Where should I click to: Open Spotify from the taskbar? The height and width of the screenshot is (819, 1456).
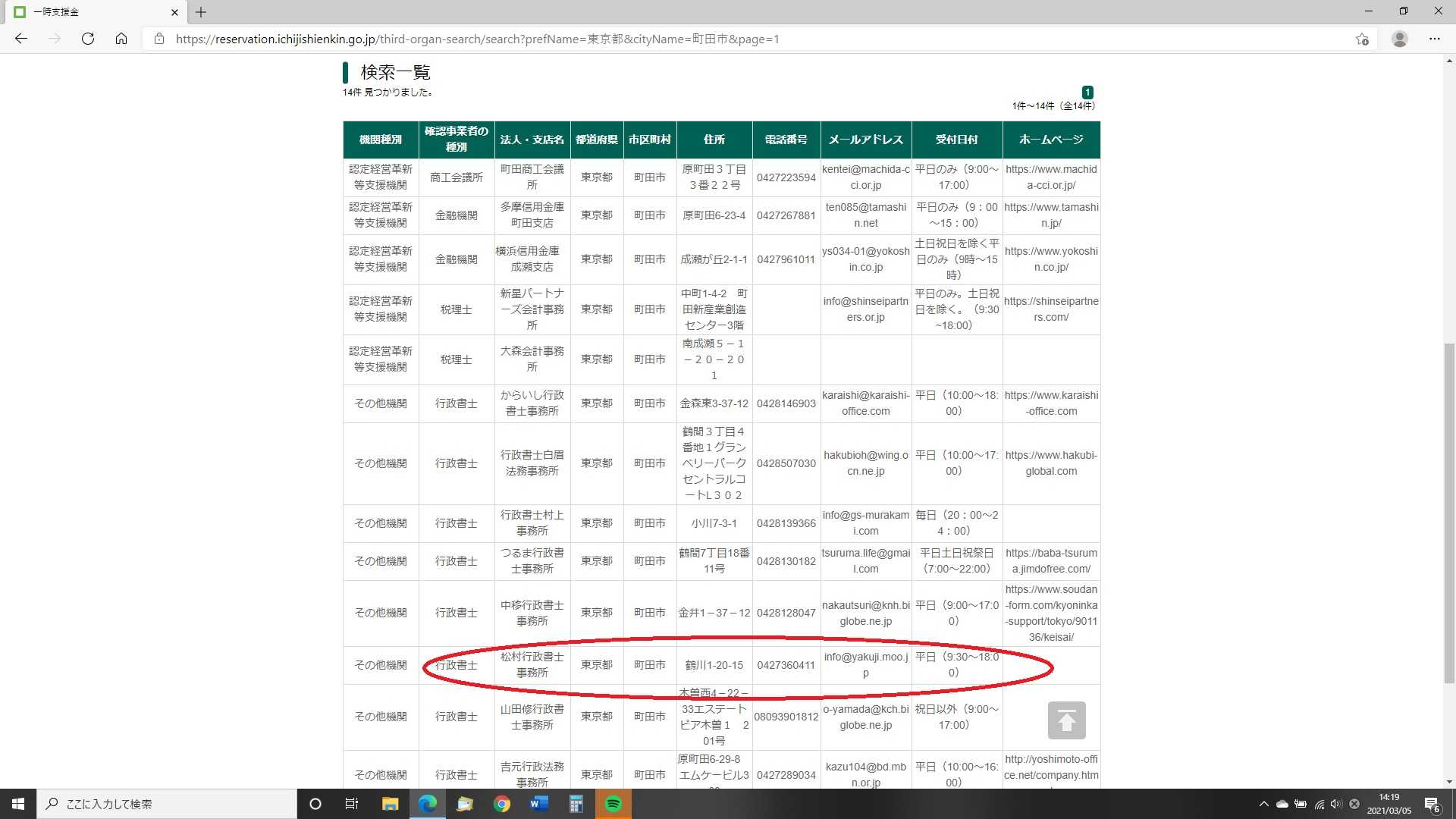613,804
